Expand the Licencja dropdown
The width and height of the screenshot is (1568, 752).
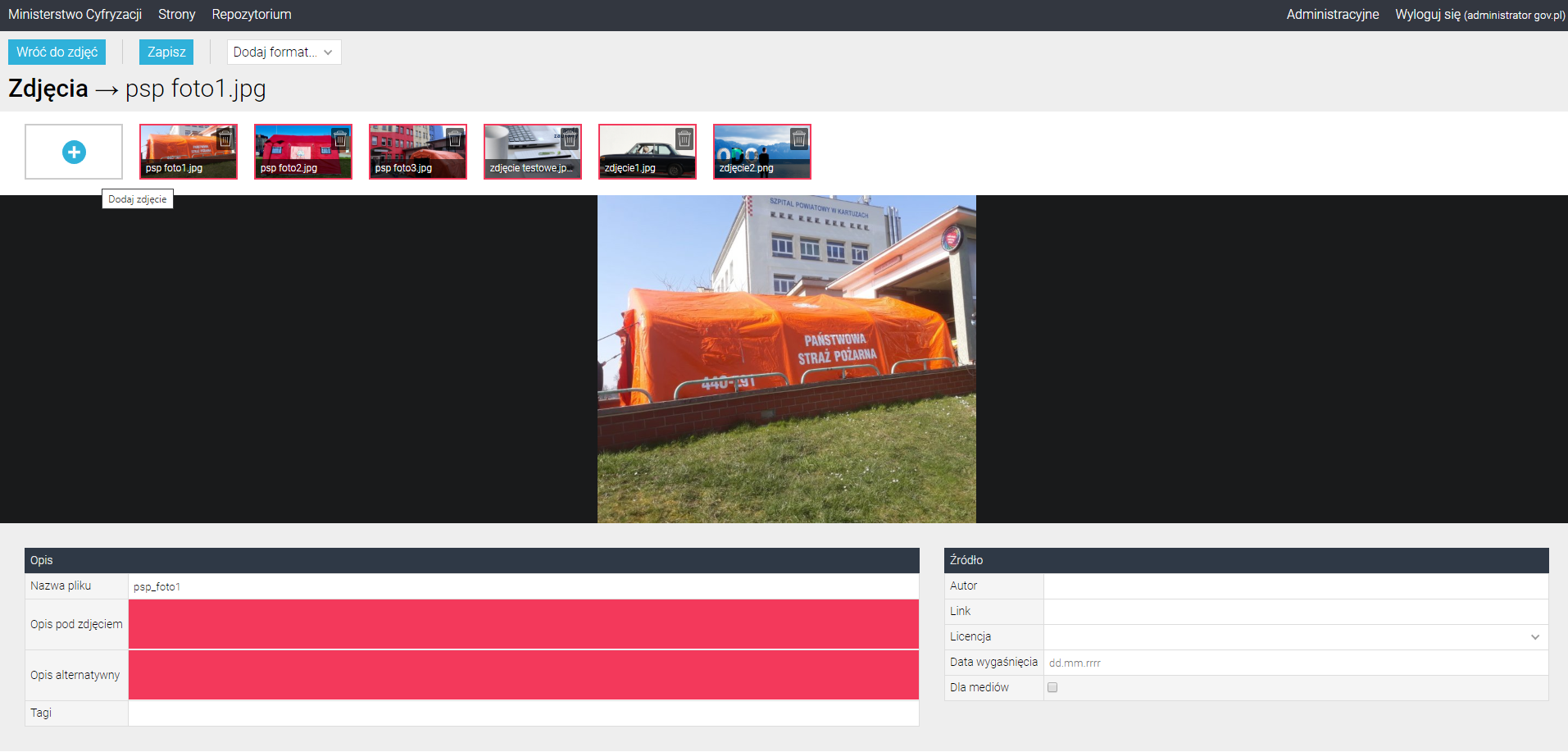pyautogui.click(x=1296, y=636)
